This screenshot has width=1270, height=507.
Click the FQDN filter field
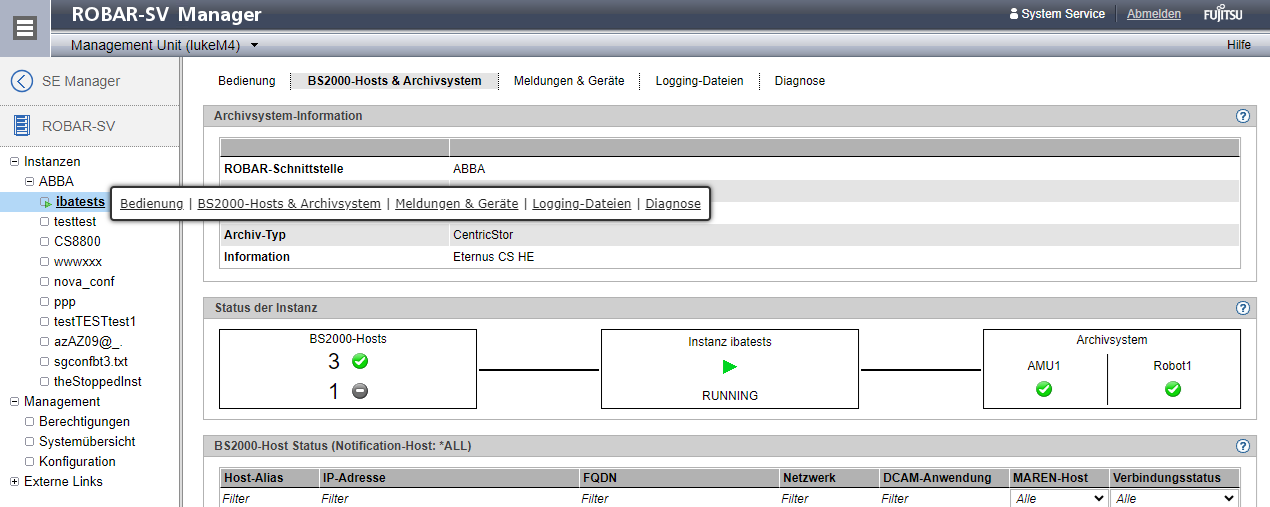[679, 498]
